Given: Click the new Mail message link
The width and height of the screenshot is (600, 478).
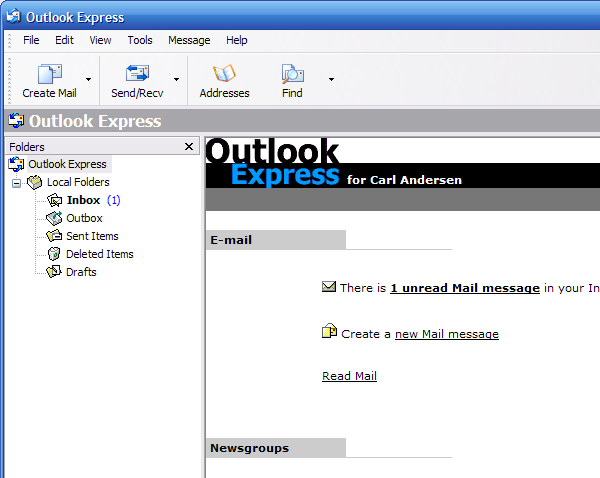Looking at the screenshot, I should pyautogui.click(x=447, y=334).
